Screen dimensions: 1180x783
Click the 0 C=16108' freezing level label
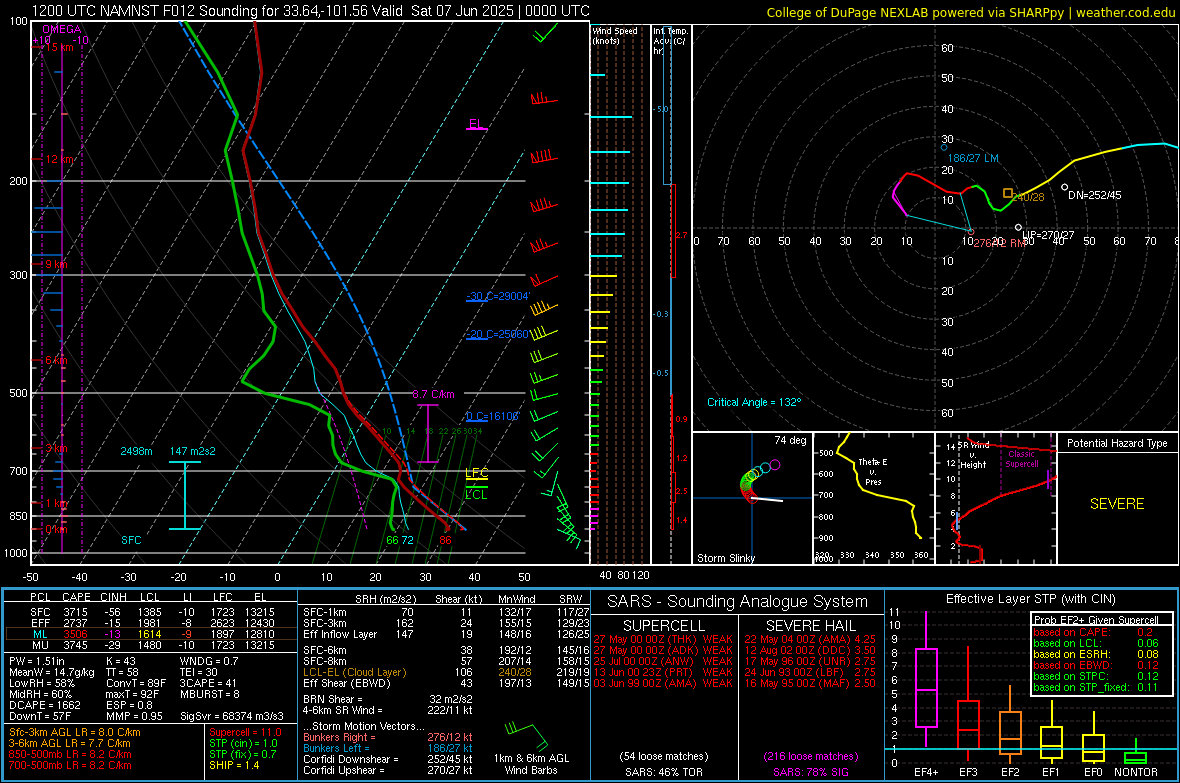click(492, 416)
